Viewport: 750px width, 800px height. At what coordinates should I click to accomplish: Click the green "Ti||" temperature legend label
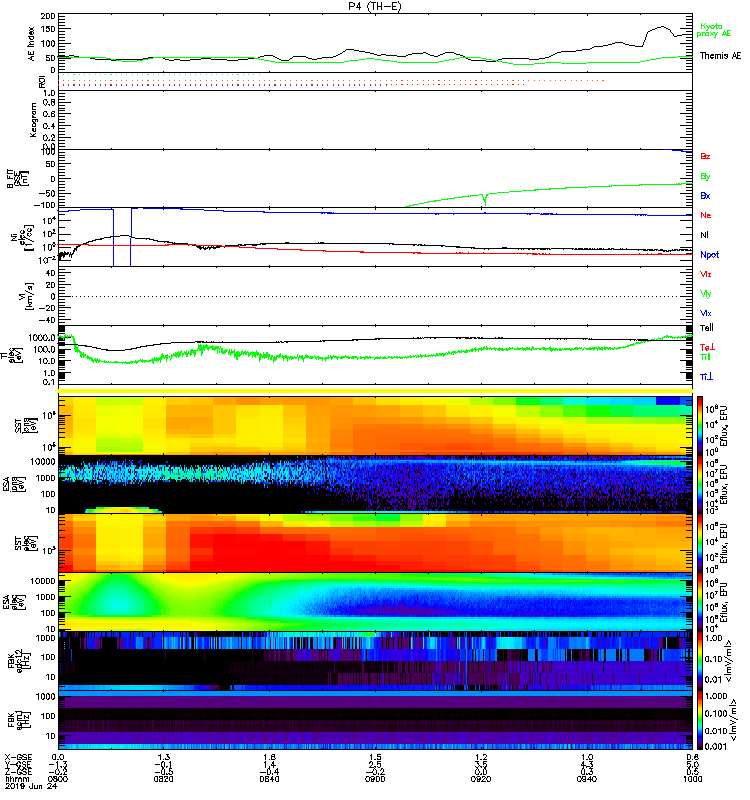(x=705, y=357)
